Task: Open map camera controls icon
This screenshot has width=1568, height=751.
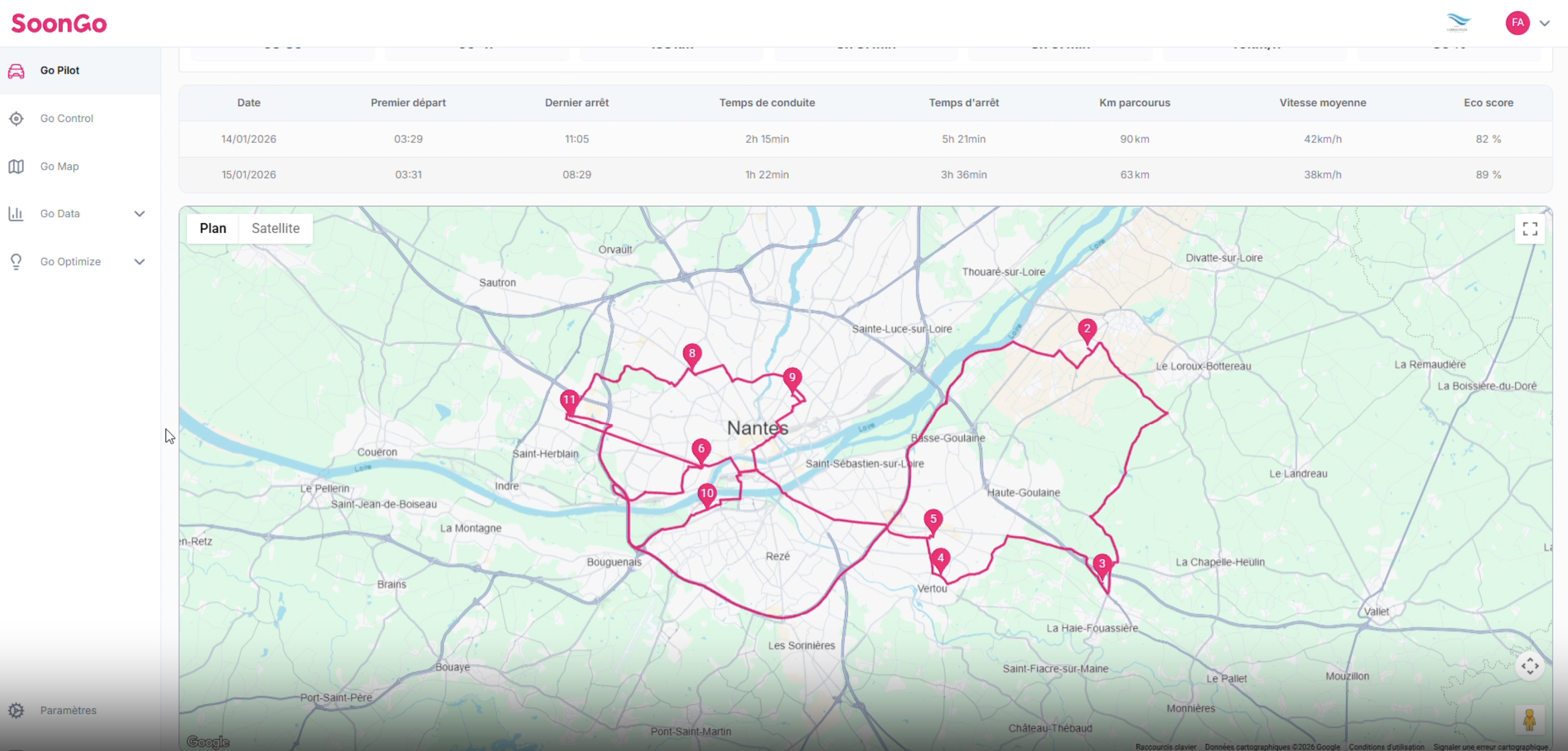Action: tap(1530, 666)
